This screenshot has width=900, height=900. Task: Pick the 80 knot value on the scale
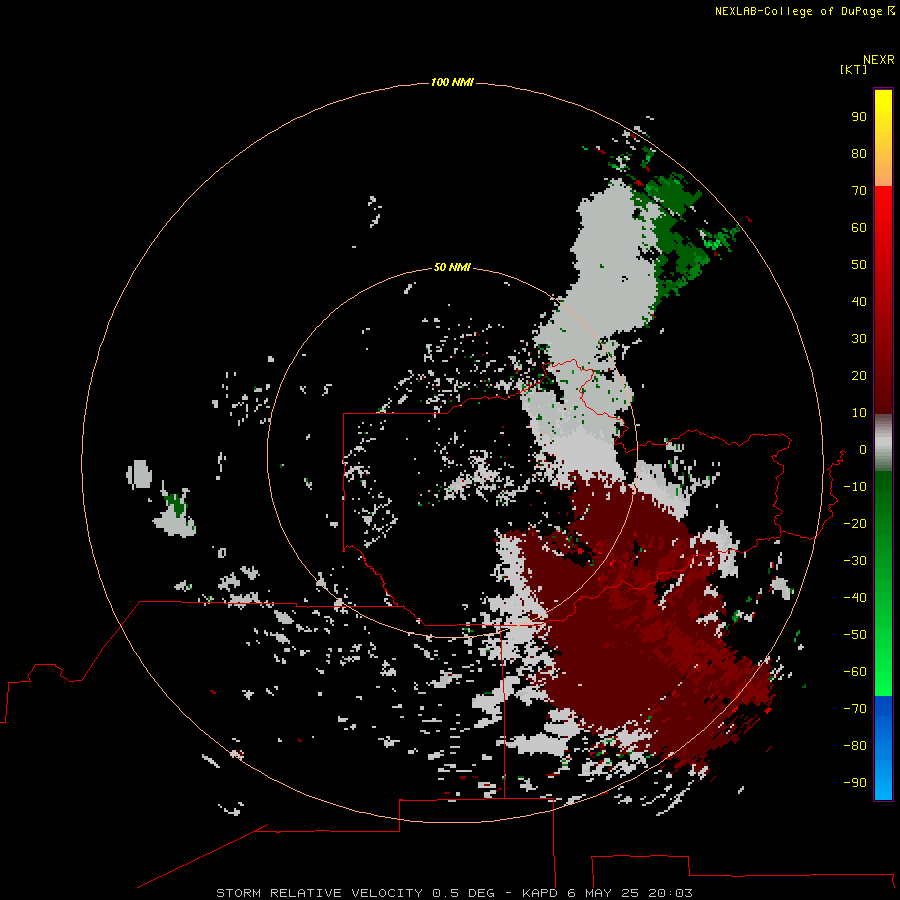[x=859, y=154]
